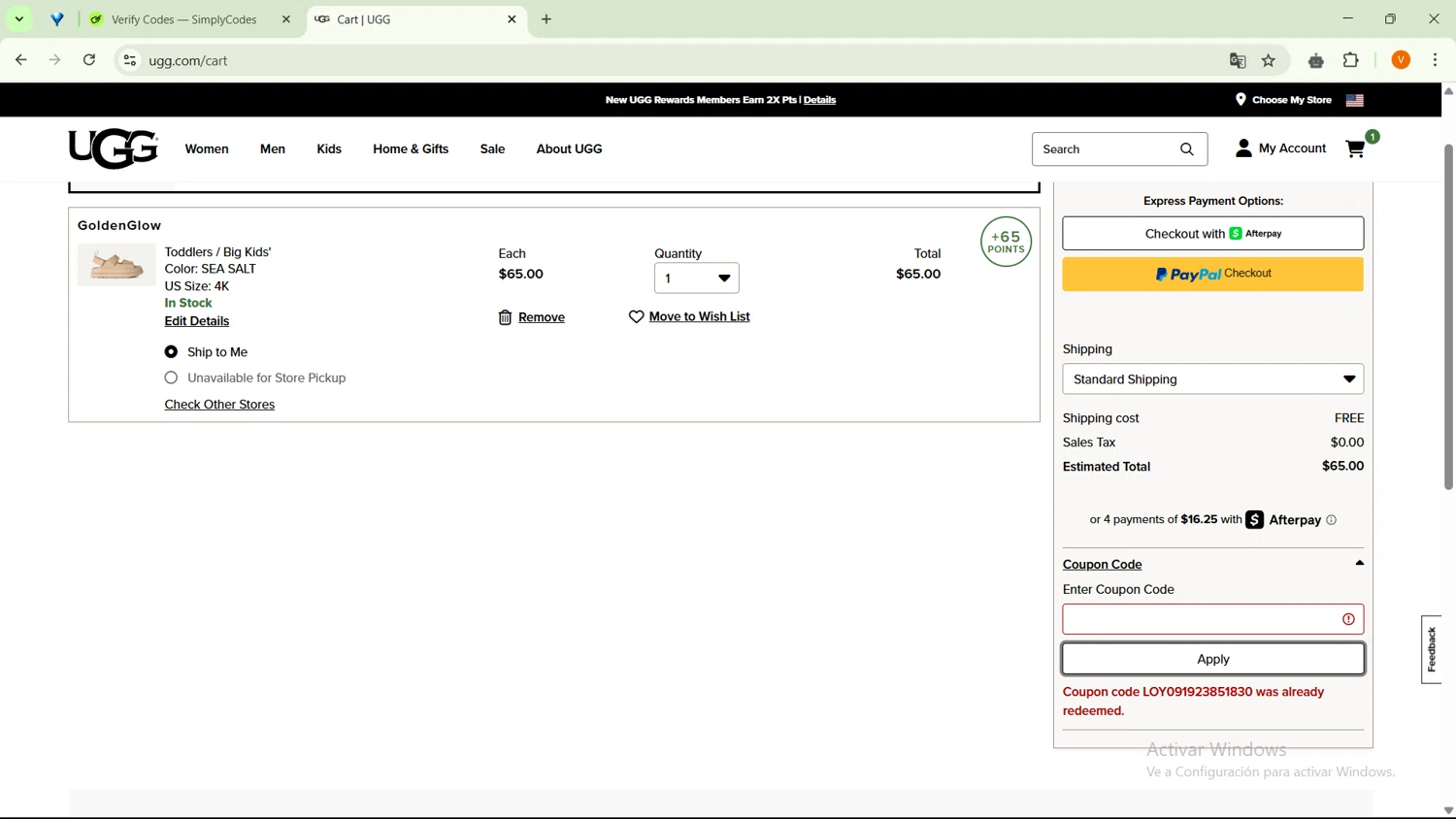Open the Quantity dropdown
Viewport: 1456px width, 819px height.
pyautogui.click(x=696, y=278)
